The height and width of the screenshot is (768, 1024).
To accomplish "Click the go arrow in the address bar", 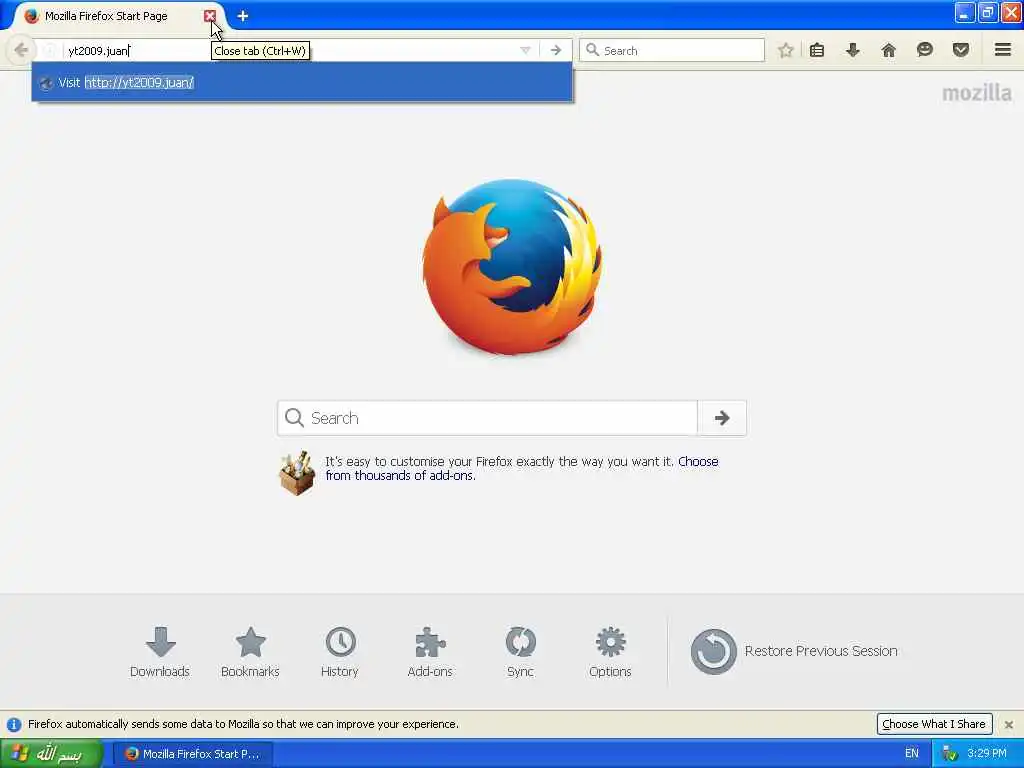I will pos(556,50).
